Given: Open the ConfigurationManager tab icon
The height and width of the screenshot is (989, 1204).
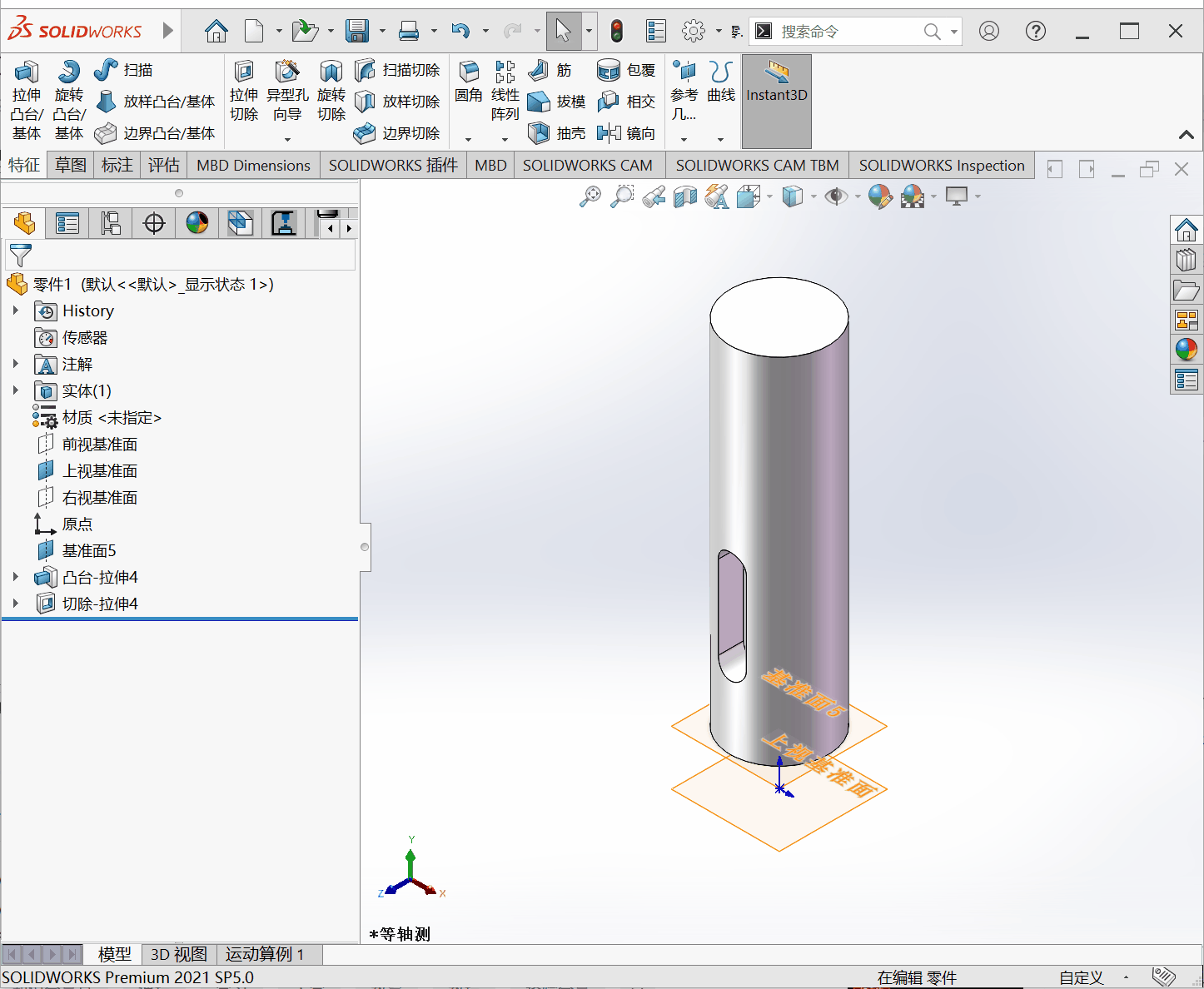Looking at the screenshot, I should click(x=111, y=223).
